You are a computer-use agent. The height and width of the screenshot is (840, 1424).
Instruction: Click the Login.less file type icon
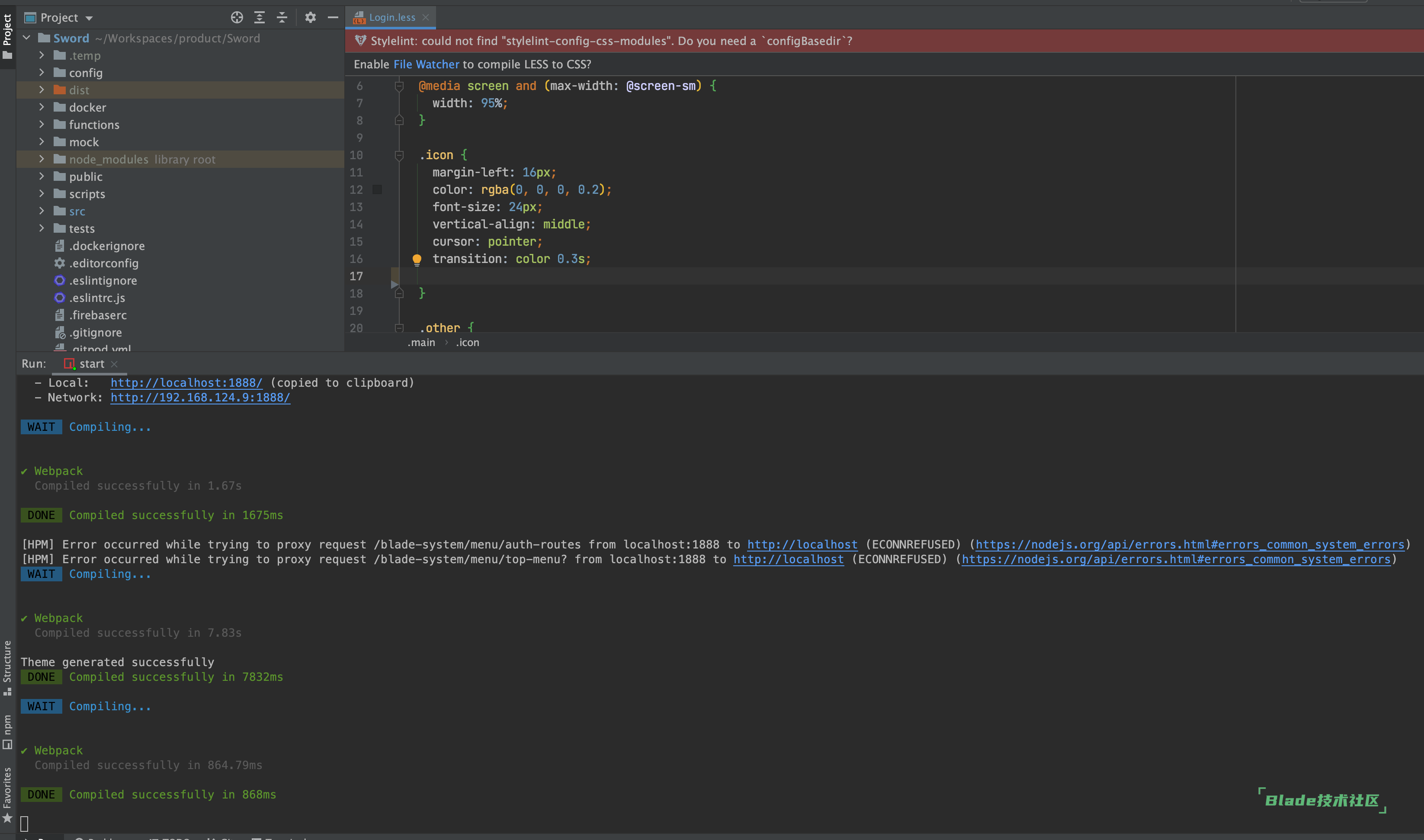point(359,18)
